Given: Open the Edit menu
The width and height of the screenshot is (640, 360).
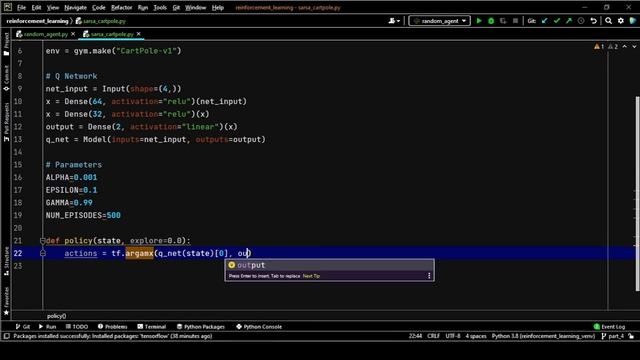Looking at the screenshot, I should 36,7.
